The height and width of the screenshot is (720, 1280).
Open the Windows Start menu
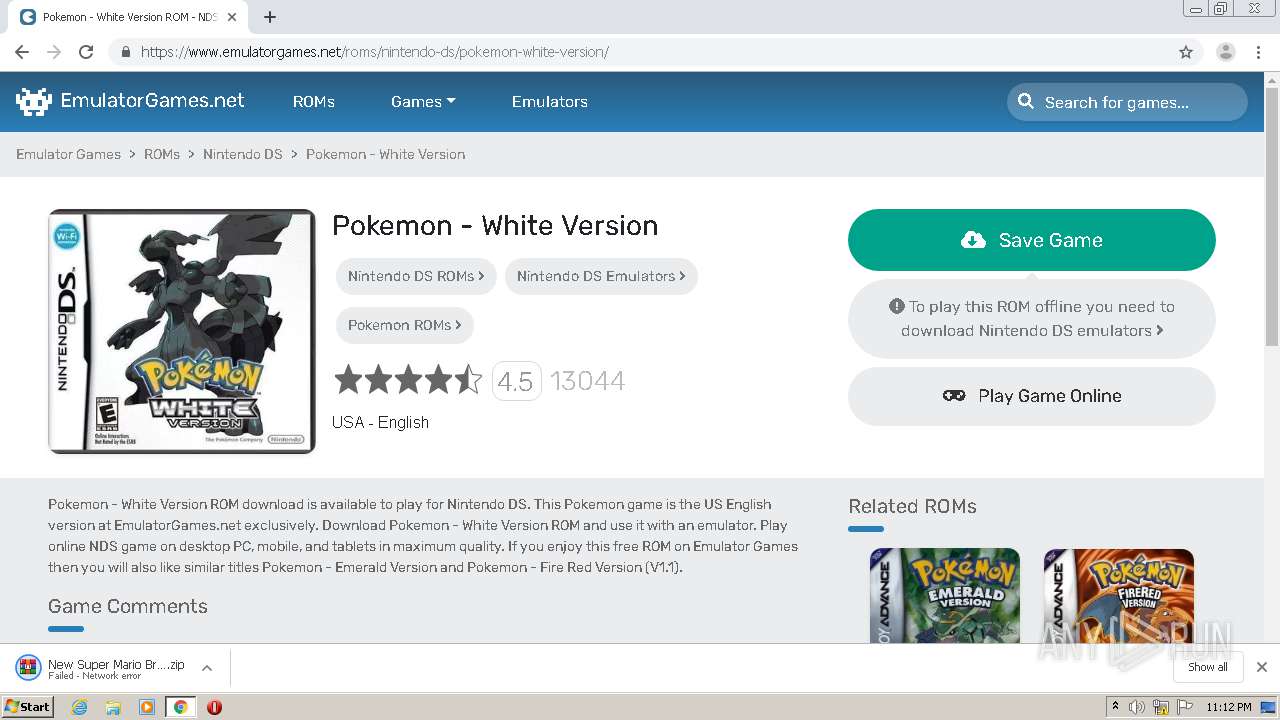27,706
